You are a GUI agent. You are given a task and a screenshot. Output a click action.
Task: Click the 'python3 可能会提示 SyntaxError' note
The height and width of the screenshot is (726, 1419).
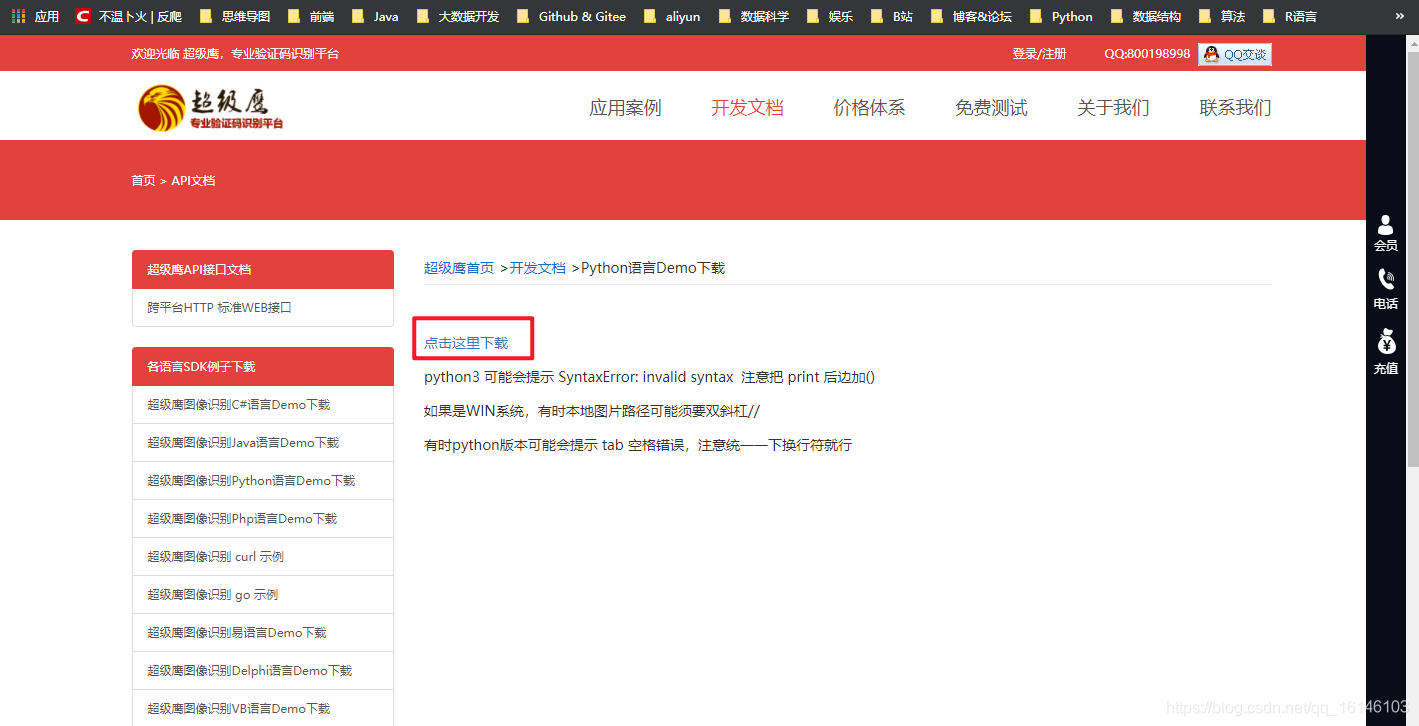(649, 377)
